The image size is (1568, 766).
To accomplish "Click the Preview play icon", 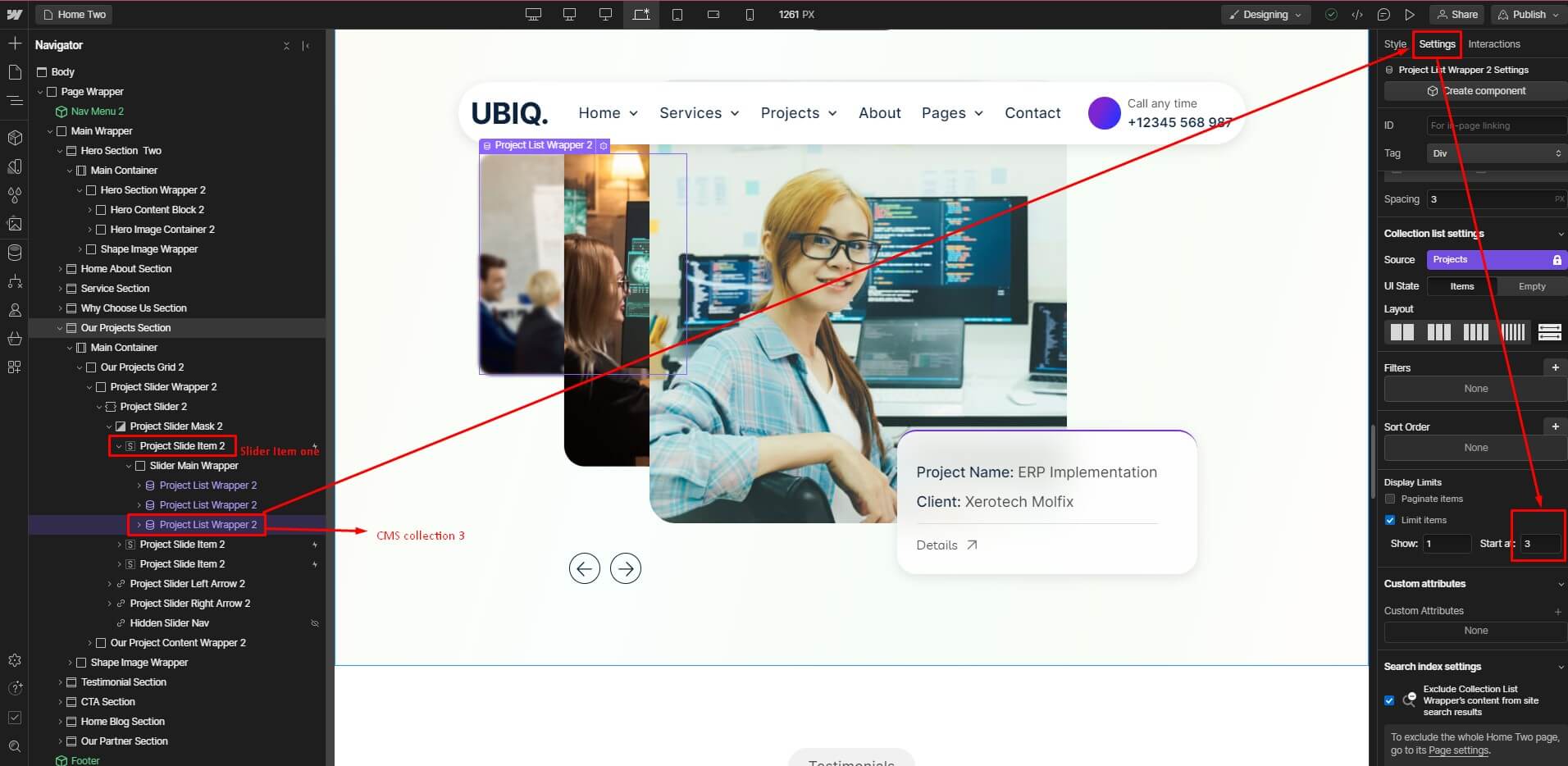I will [x=1410, y=14].
